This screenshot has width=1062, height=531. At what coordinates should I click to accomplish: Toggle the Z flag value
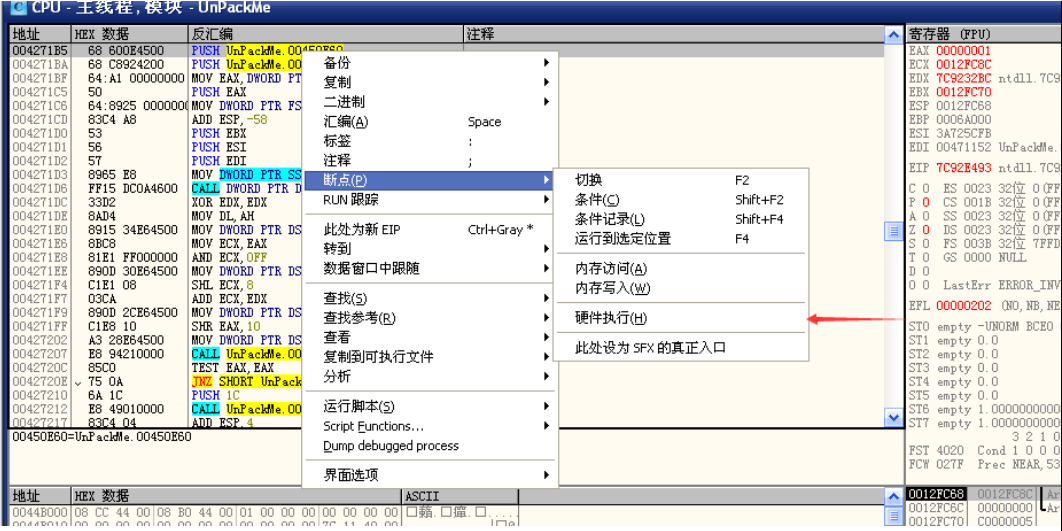pos(925,230)
